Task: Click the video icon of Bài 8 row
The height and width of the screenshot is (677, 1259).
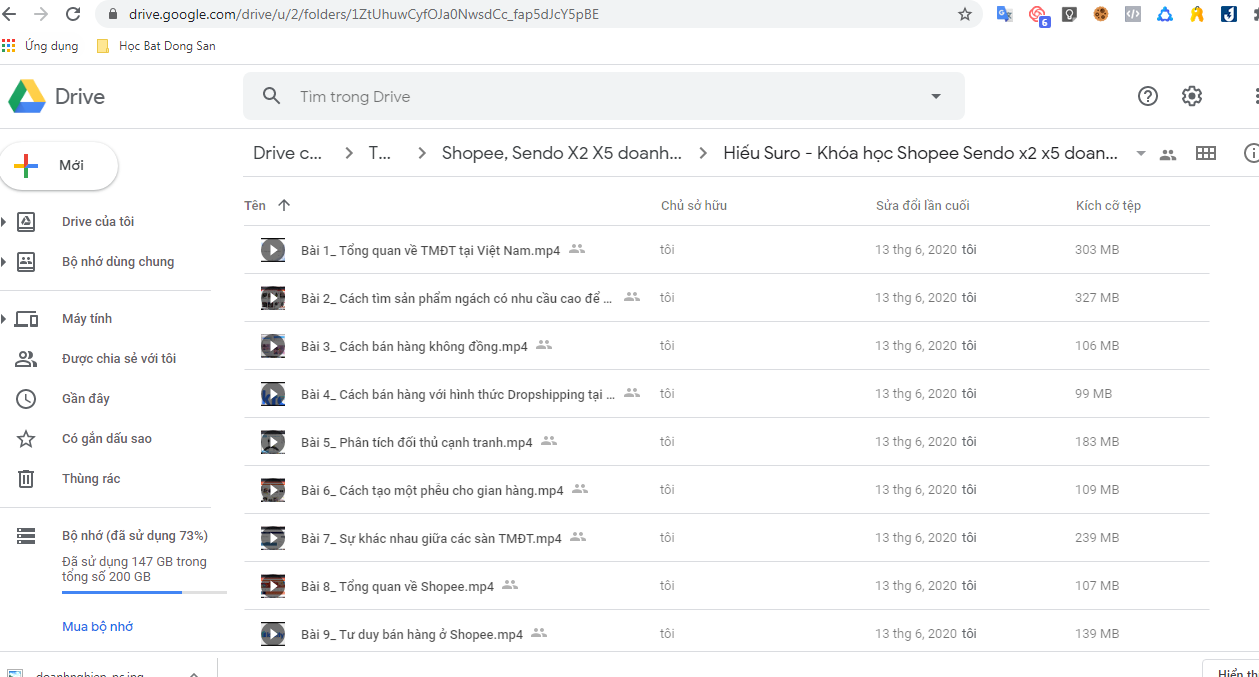Action: coord(273,586)
